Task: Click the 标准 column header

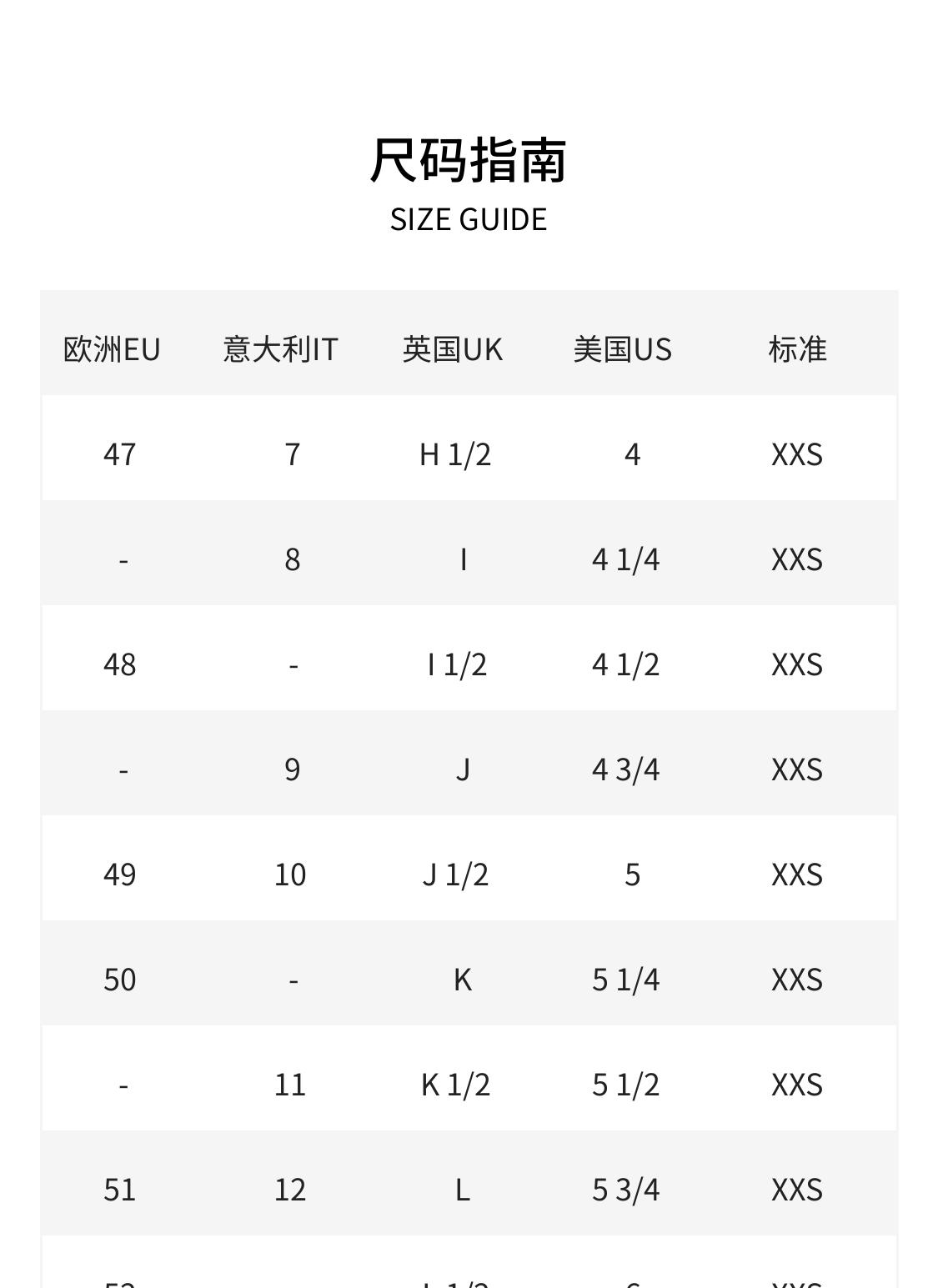Action: point(797,349)
